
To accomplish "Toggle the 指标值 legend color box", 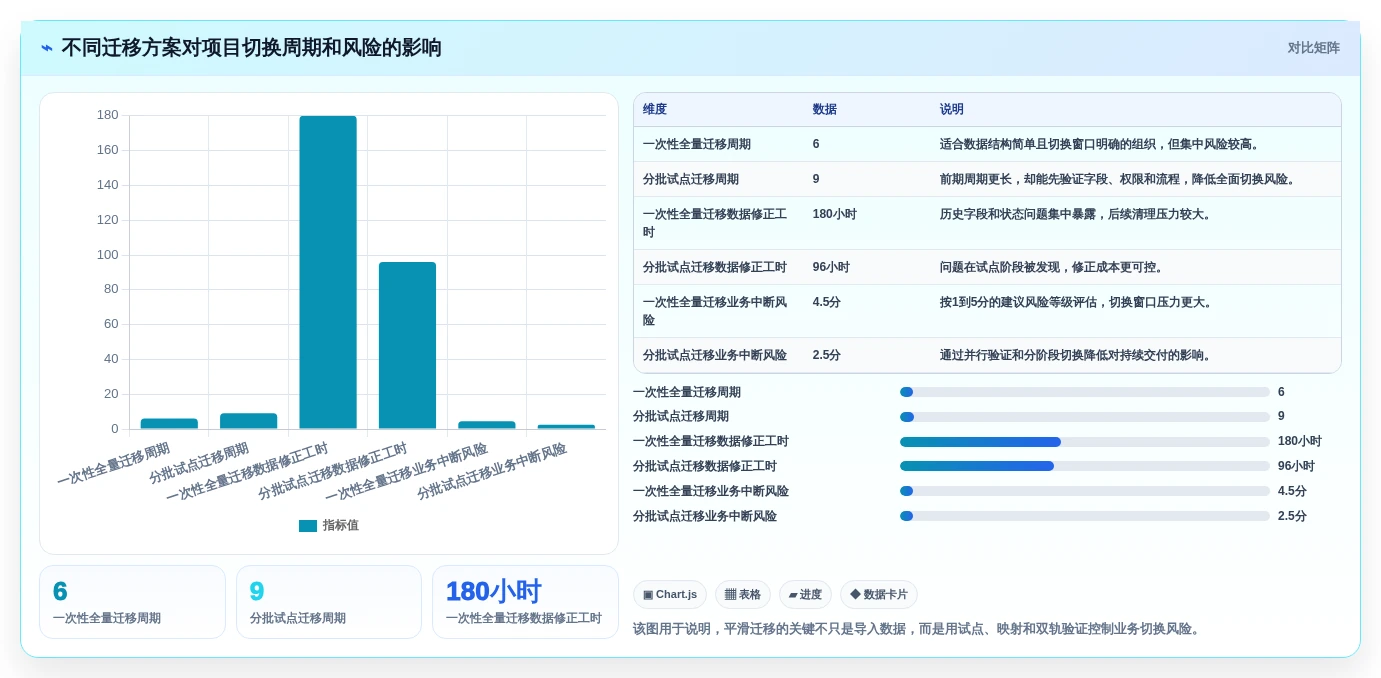I will click(308, 526).
